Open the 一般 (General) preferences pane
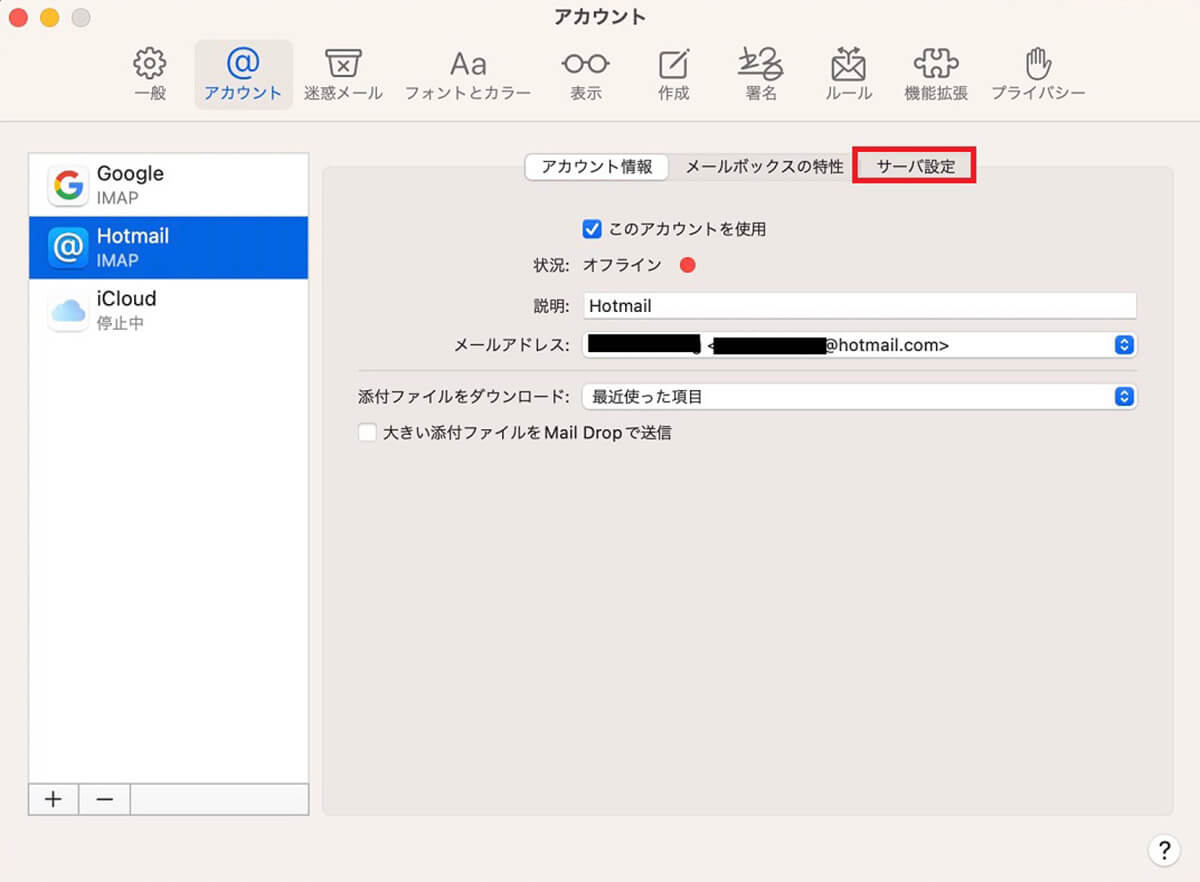This screenshot has height=882, width=1200. pos(150,75)
